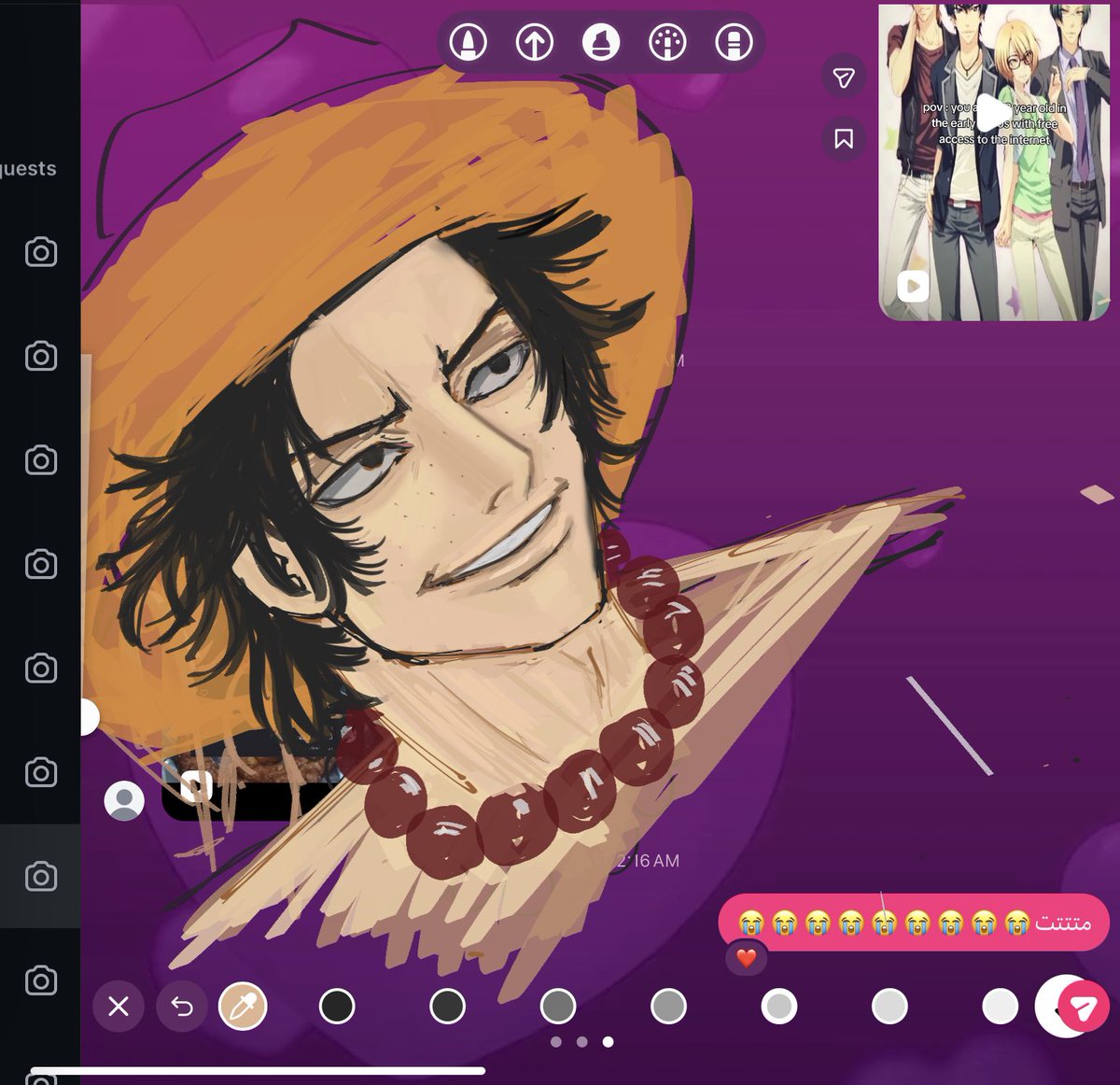Screen dimensions: 1120x1085
Task: Tap camera icon in highlighted chat row
Action: [40, 877]
